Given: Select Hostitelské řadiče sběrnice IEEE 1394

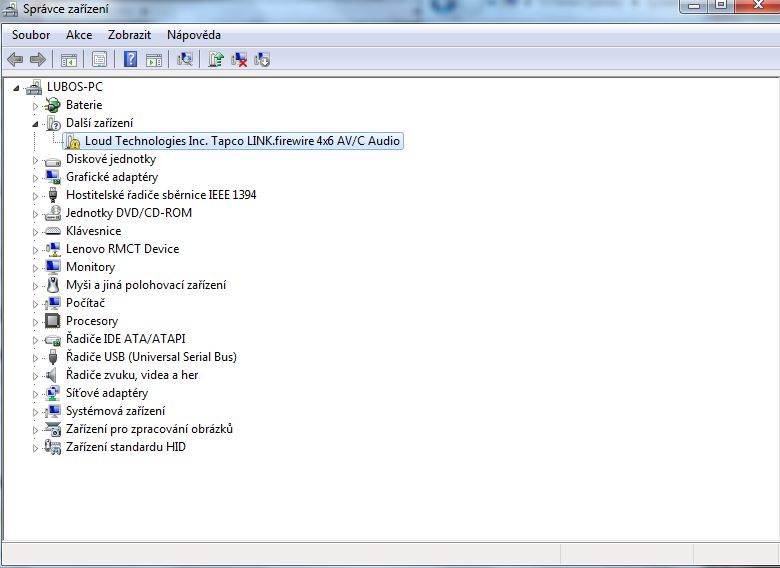Looking at the screenshot, I should coord(160,195).
